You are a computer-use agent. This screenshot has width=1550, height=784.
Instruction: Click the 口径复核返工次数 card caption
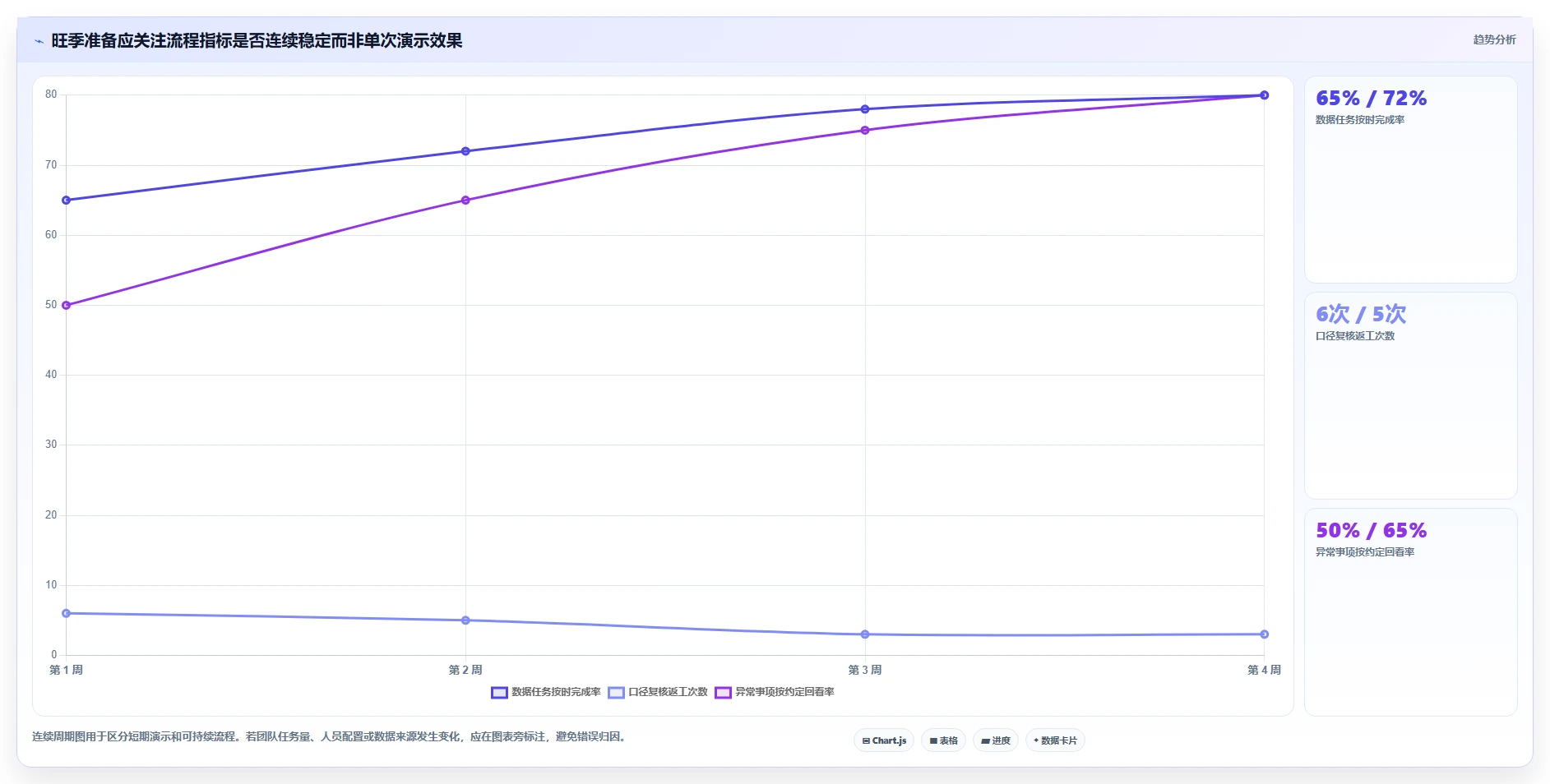(1355, 336)
